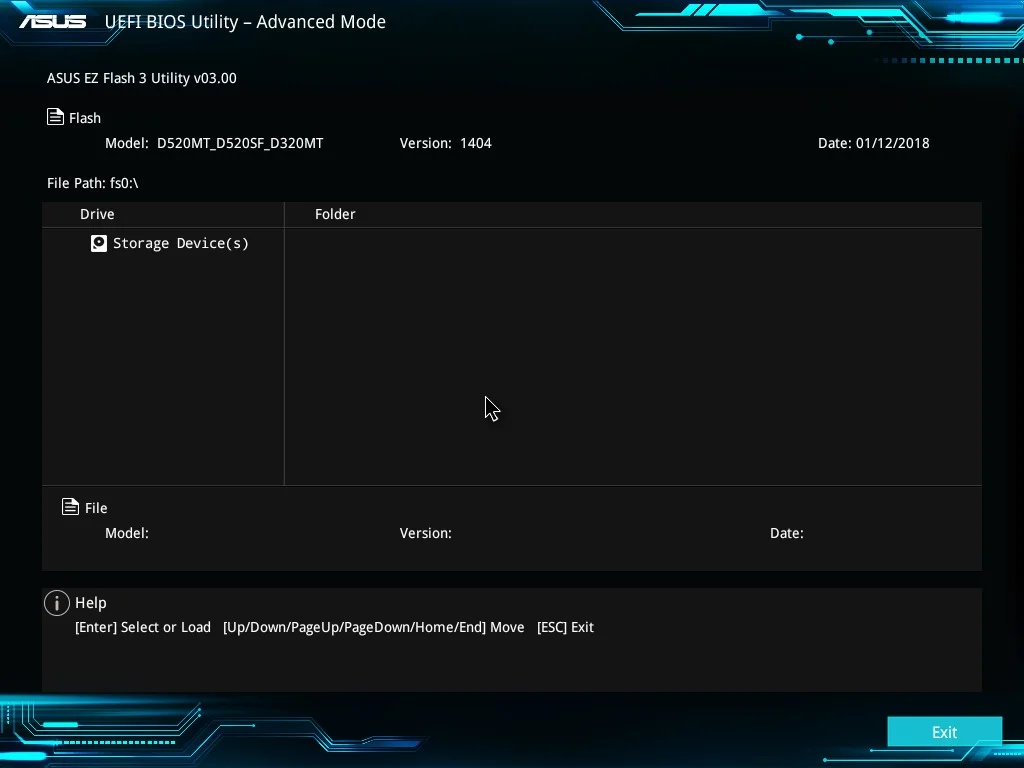This screenshot has height=768, width=1024.
Task: Click the File section Version: label
Action: [425, 533]
